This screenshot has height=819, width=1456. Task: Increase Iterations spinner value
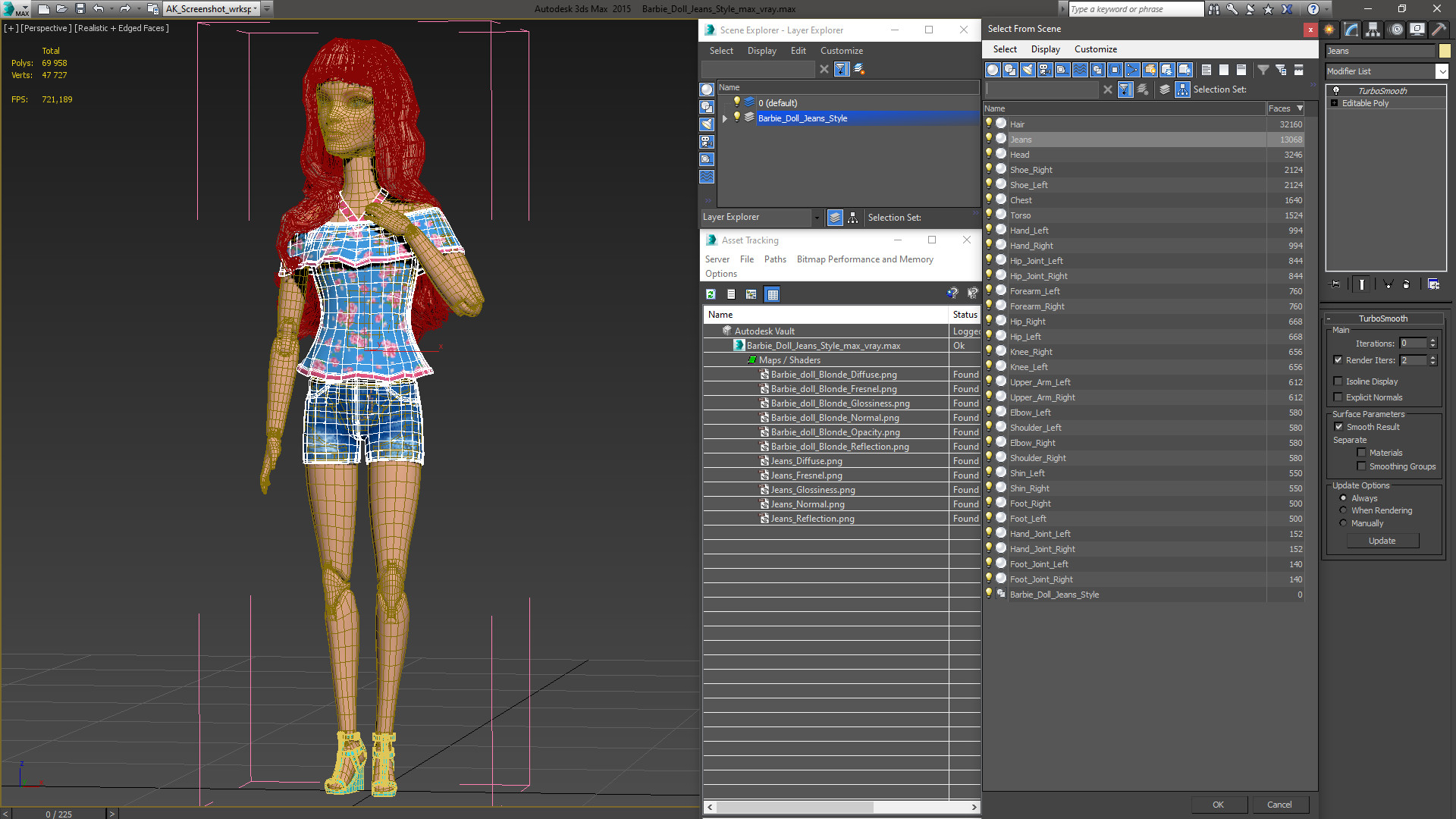(1433, 340)
